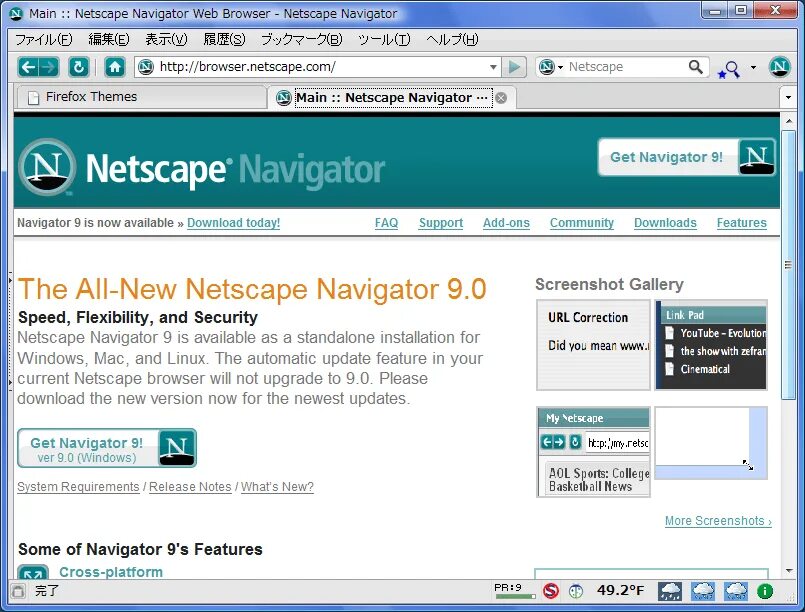Image resolution: width=805 pixels, height=612 pixels.
Task: Open the Downloads link
Action: tap(665, 223)
